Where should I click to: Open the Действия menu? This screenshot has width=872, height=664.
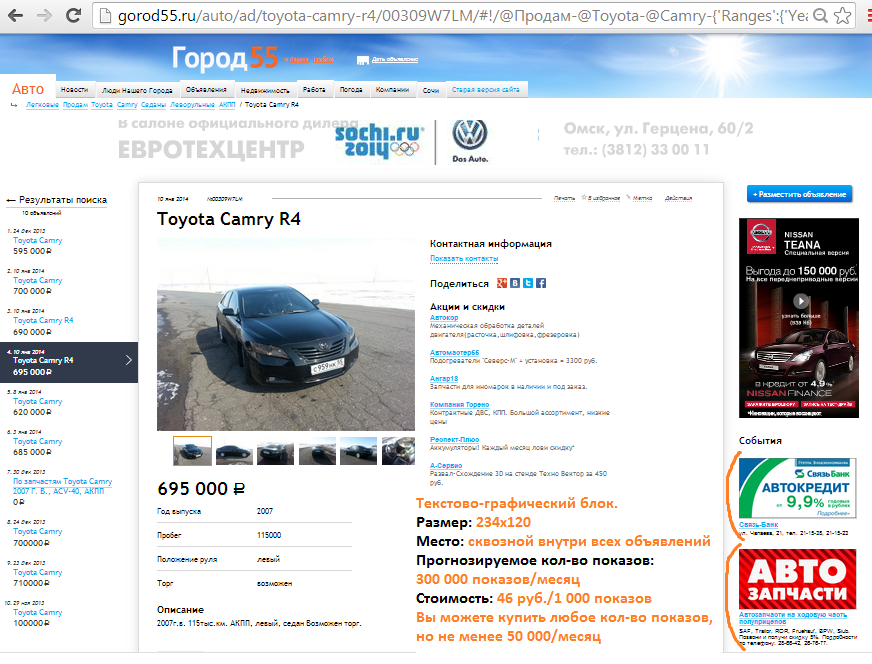[678, 198]
